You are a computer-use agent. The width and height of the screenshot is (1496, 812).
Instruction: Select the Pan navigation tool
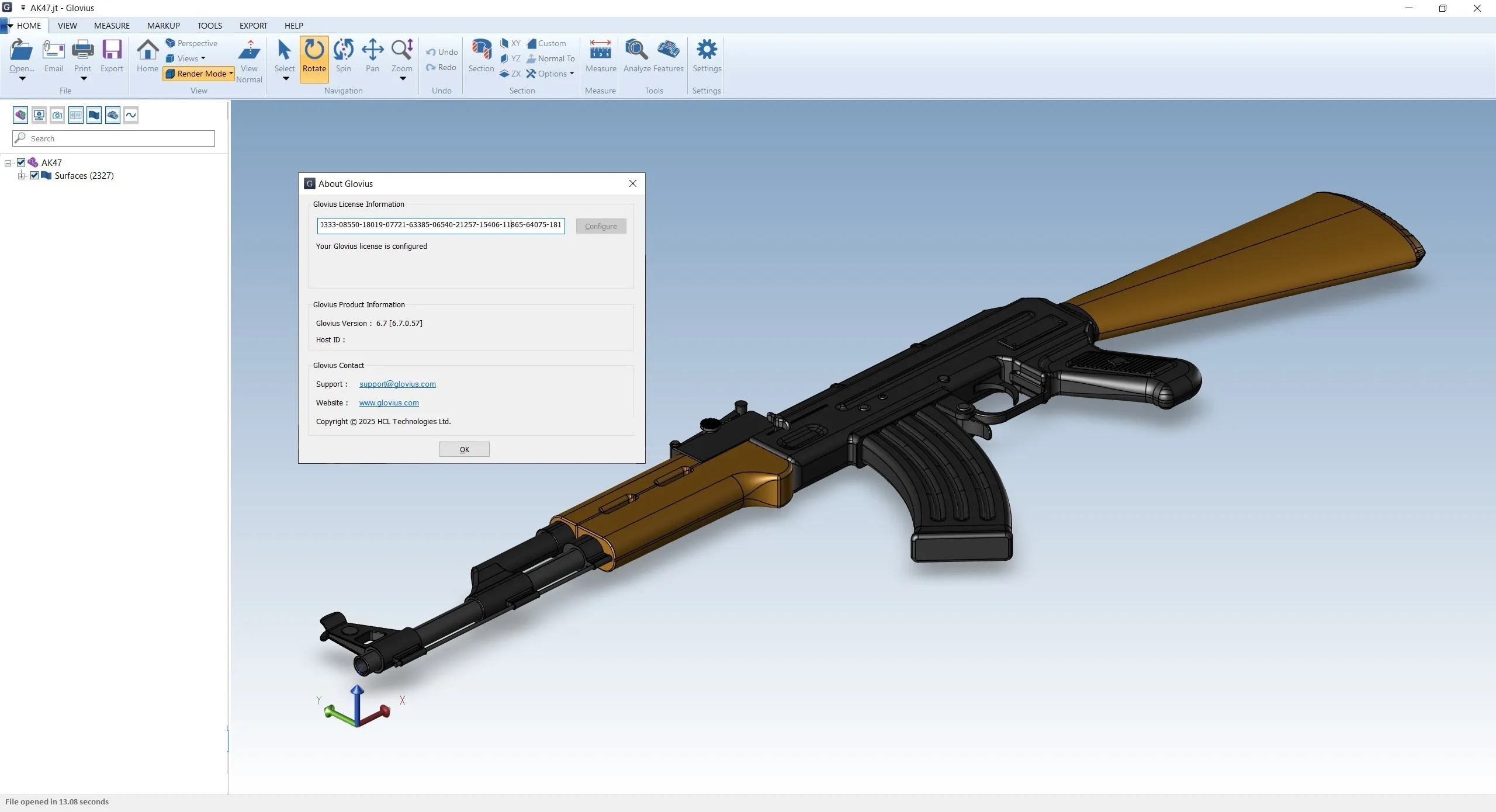[372, 56]
